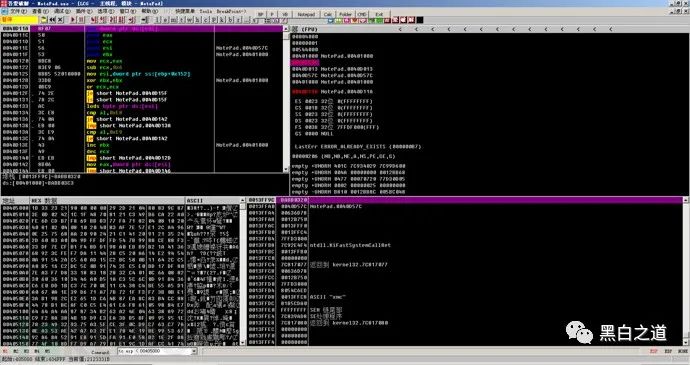The width and height of the screenshot is (690, 365).
Task: Open the Log 'l' window icon
Action: [157, 20]
